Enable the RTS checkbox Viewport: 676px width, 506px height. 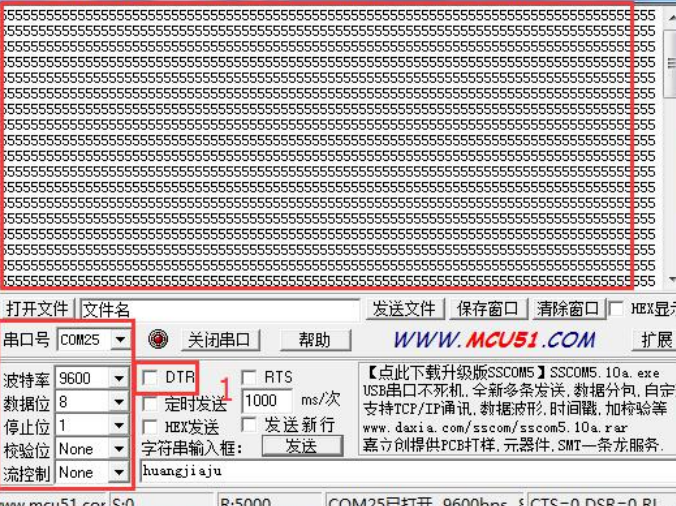(249, 378)
